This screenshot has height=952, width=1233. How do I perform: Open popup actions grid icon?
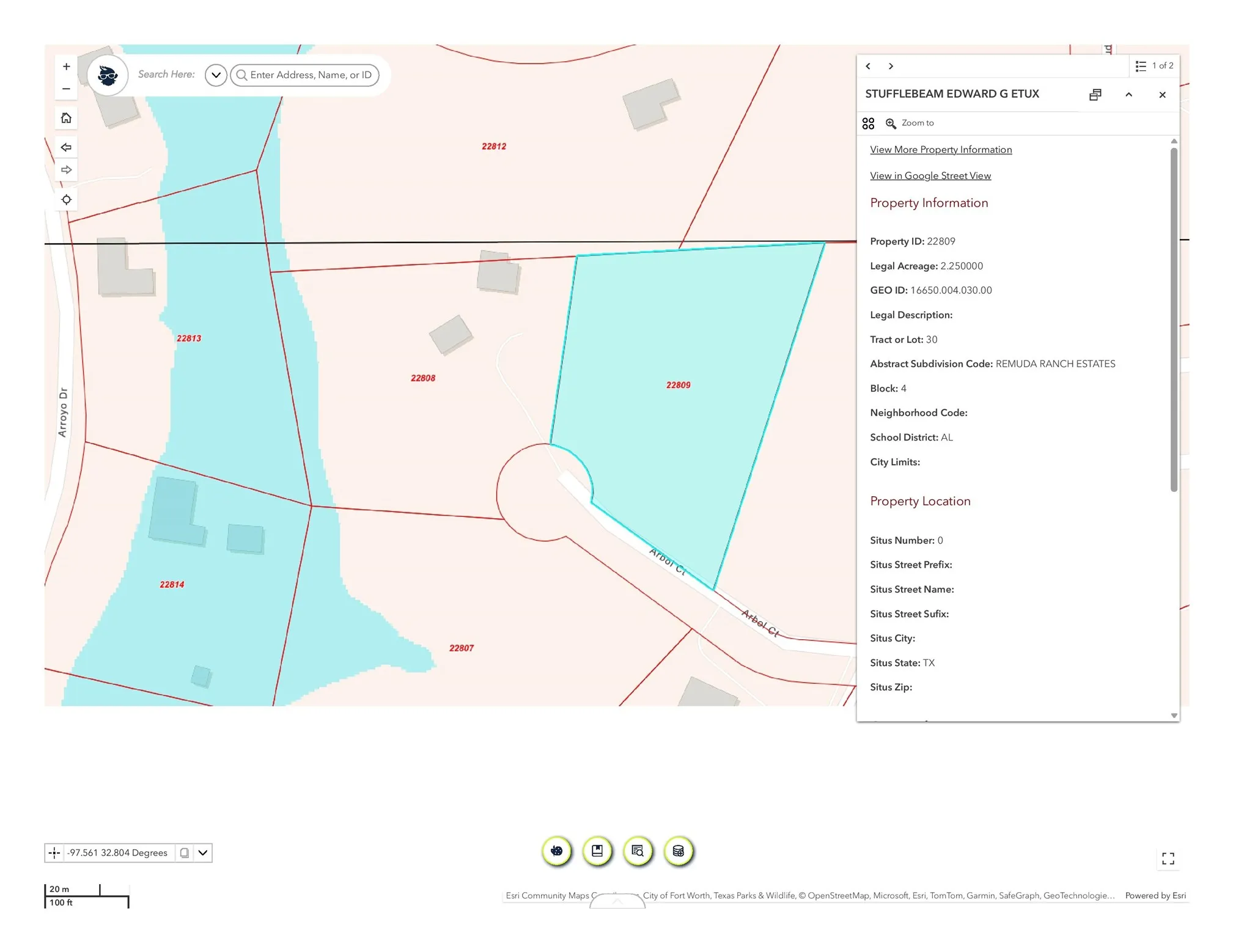click(868, 123)
